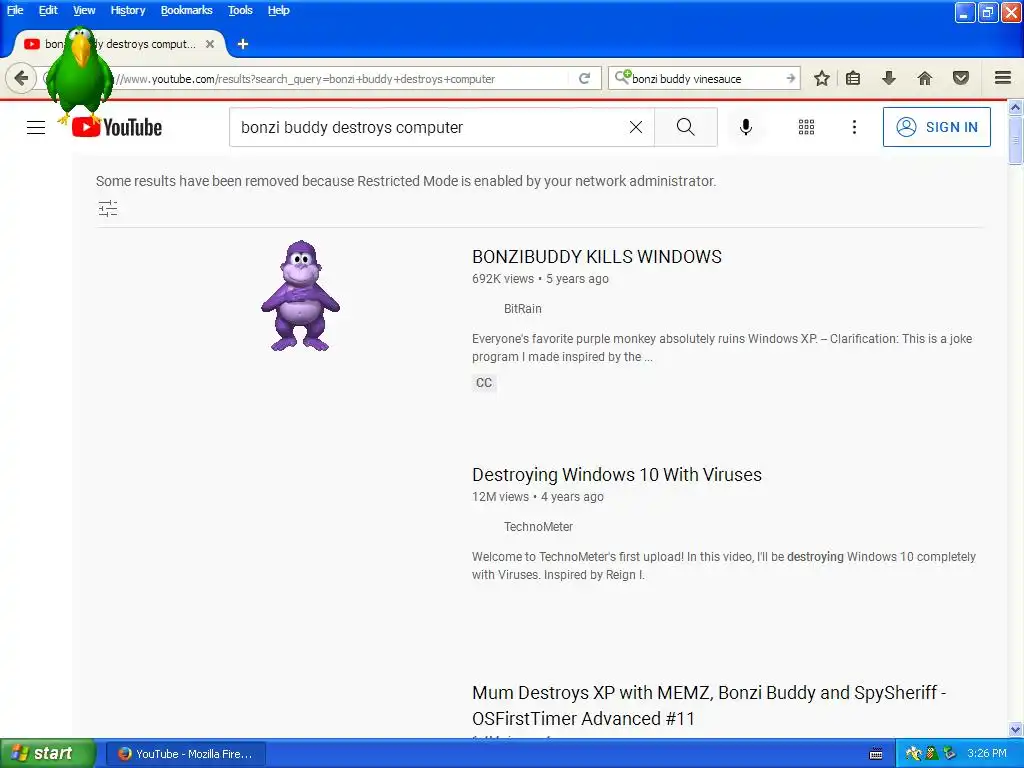Open Mum Destroys XP with MEMZ video
1024x768 pixels.
coord(709,705)
